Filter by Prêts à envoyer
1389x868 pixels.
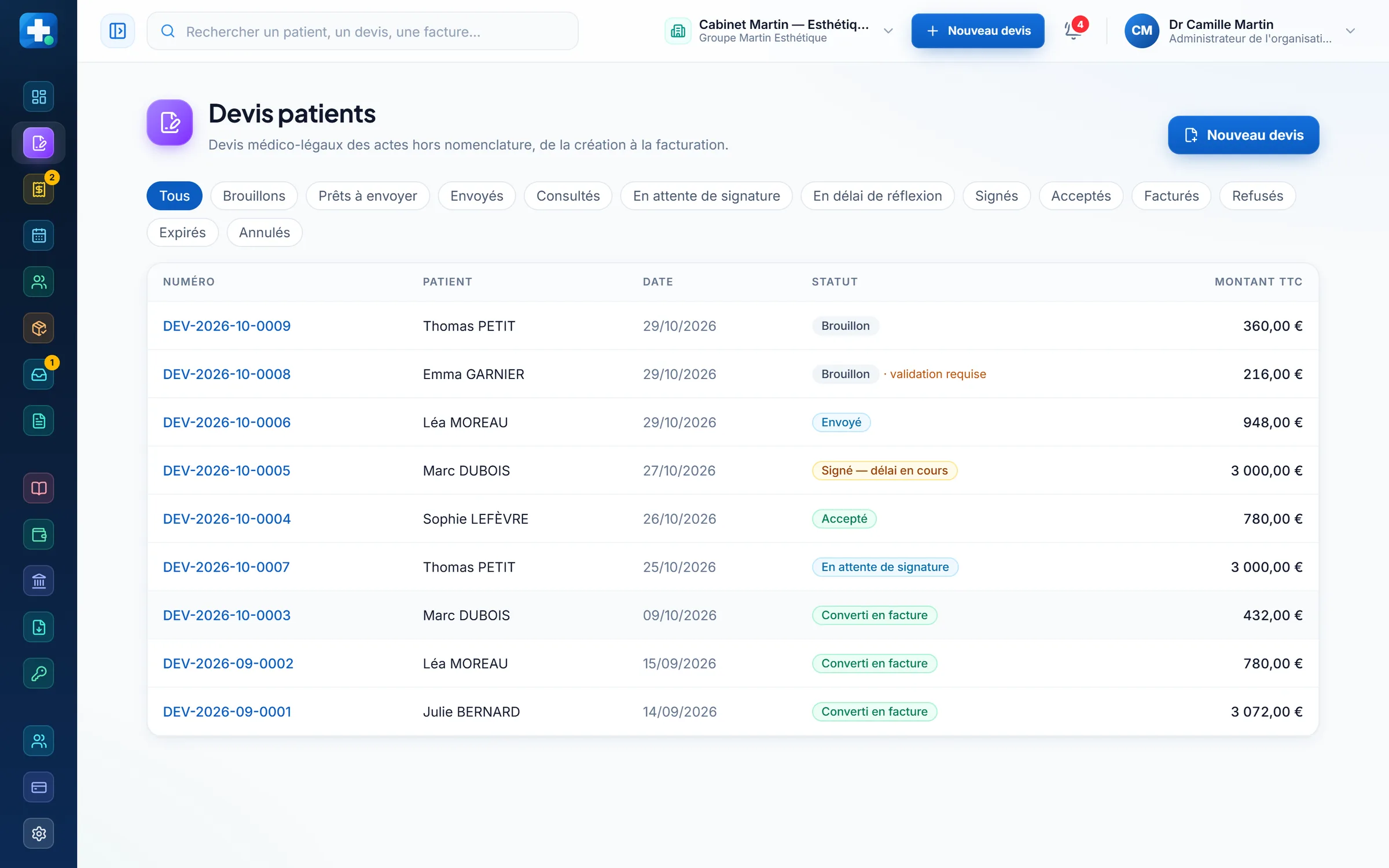[x=368, y=196]
